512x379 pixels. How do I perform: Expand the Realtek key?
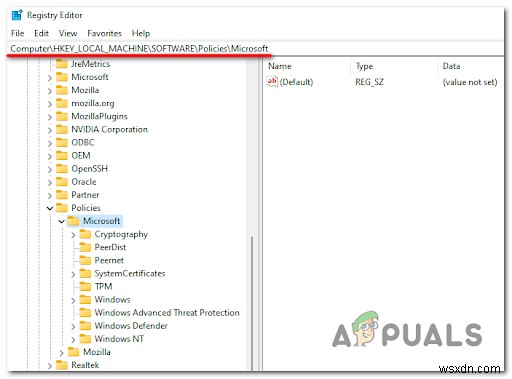click(50, 366)
